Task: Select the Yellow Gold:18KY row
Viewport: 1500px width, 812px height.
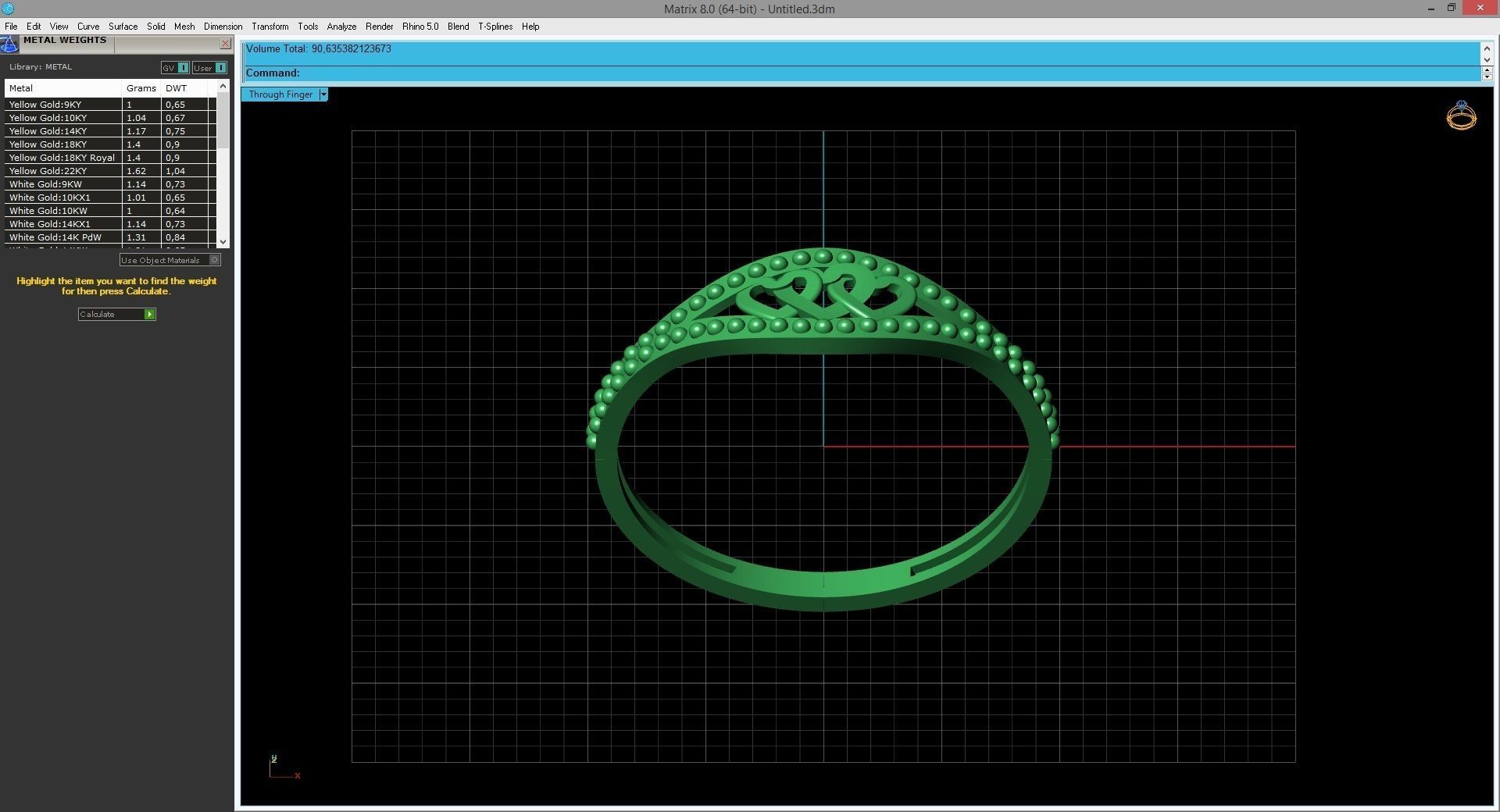Action: (x=110, y=144)
